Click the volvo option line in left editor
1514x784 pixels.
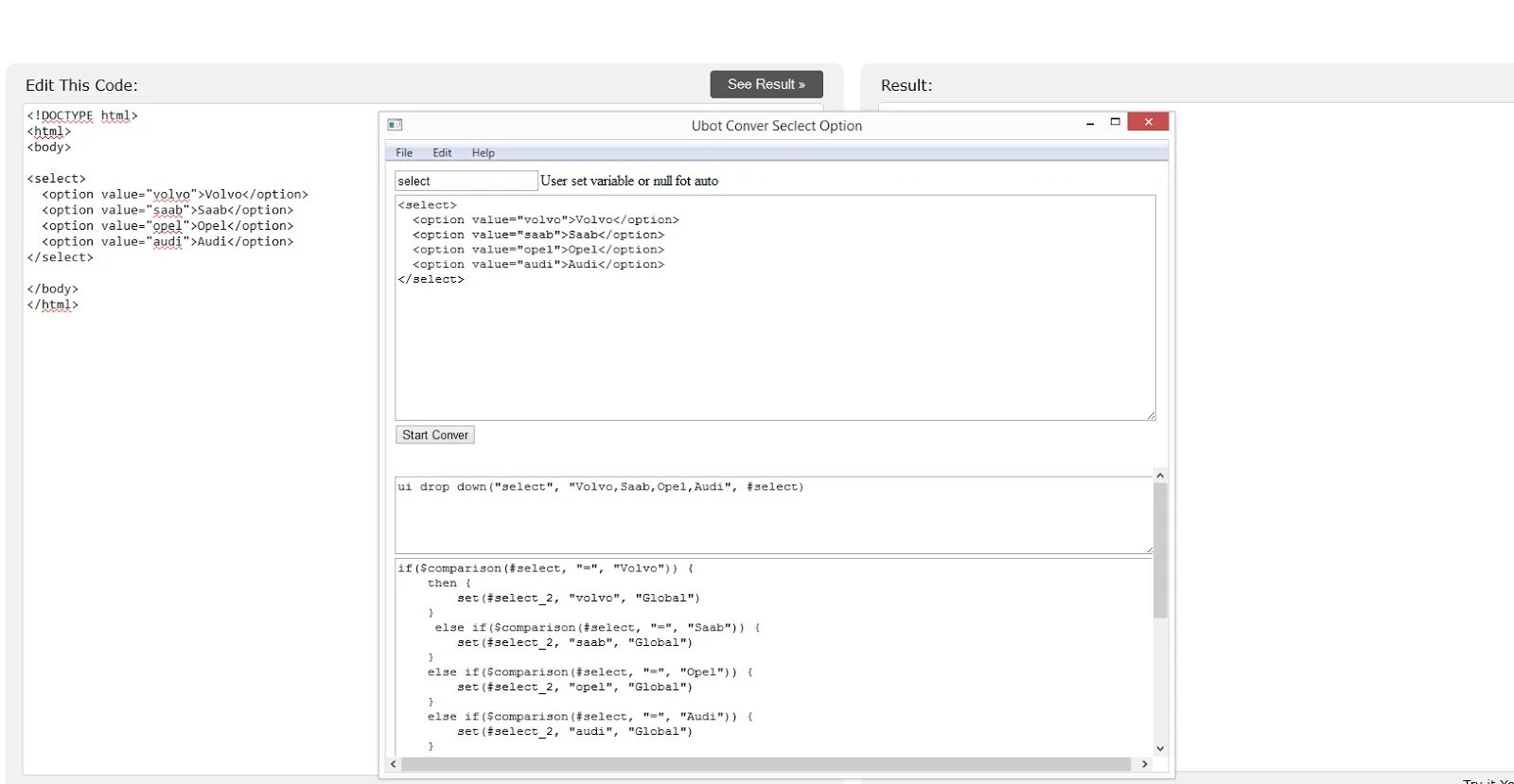coord(175,194)
